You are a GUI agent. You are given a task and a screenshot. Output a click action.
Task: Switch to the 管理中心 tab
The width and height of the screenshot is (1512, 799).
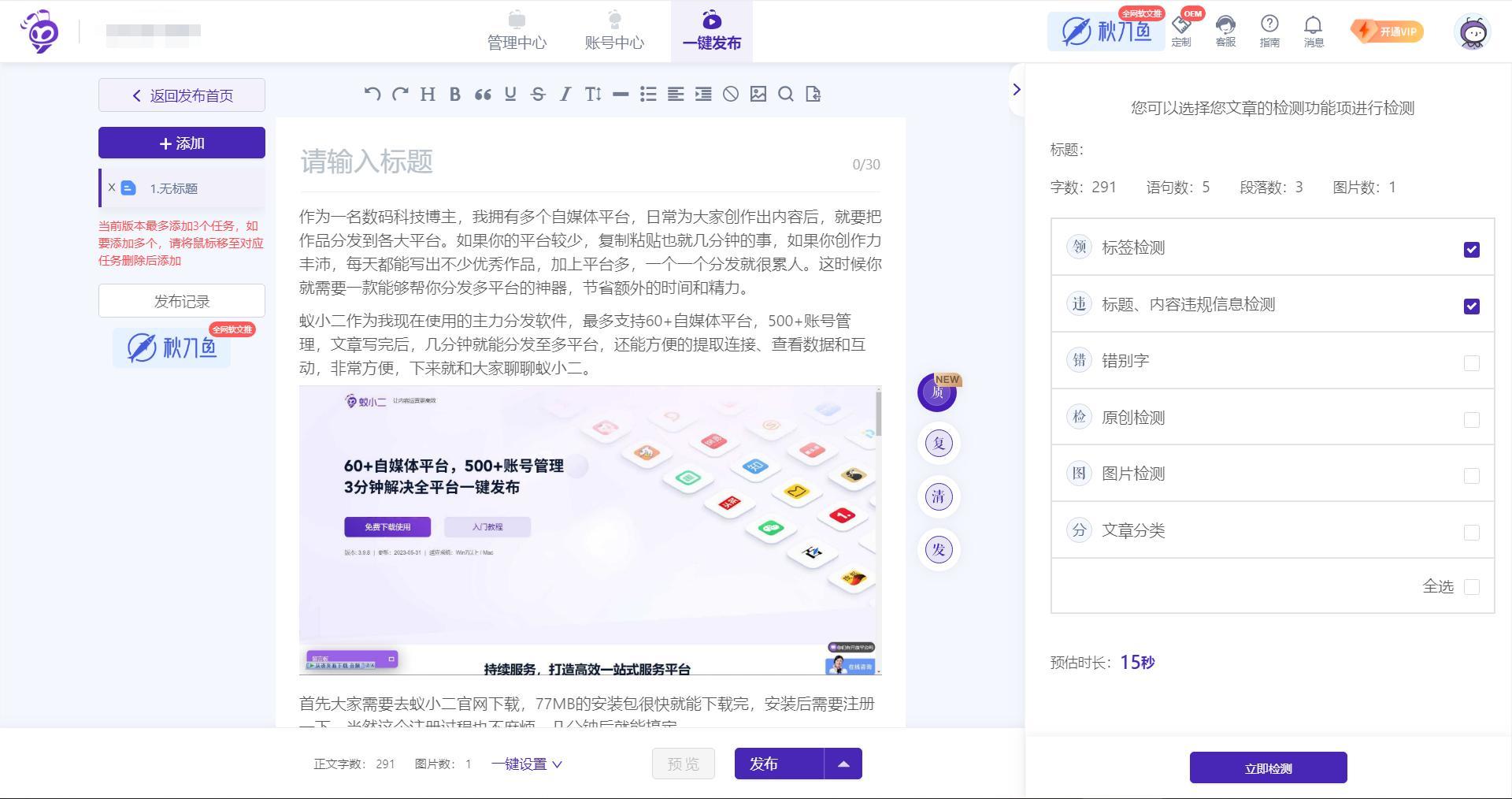(x=517, y=32)
